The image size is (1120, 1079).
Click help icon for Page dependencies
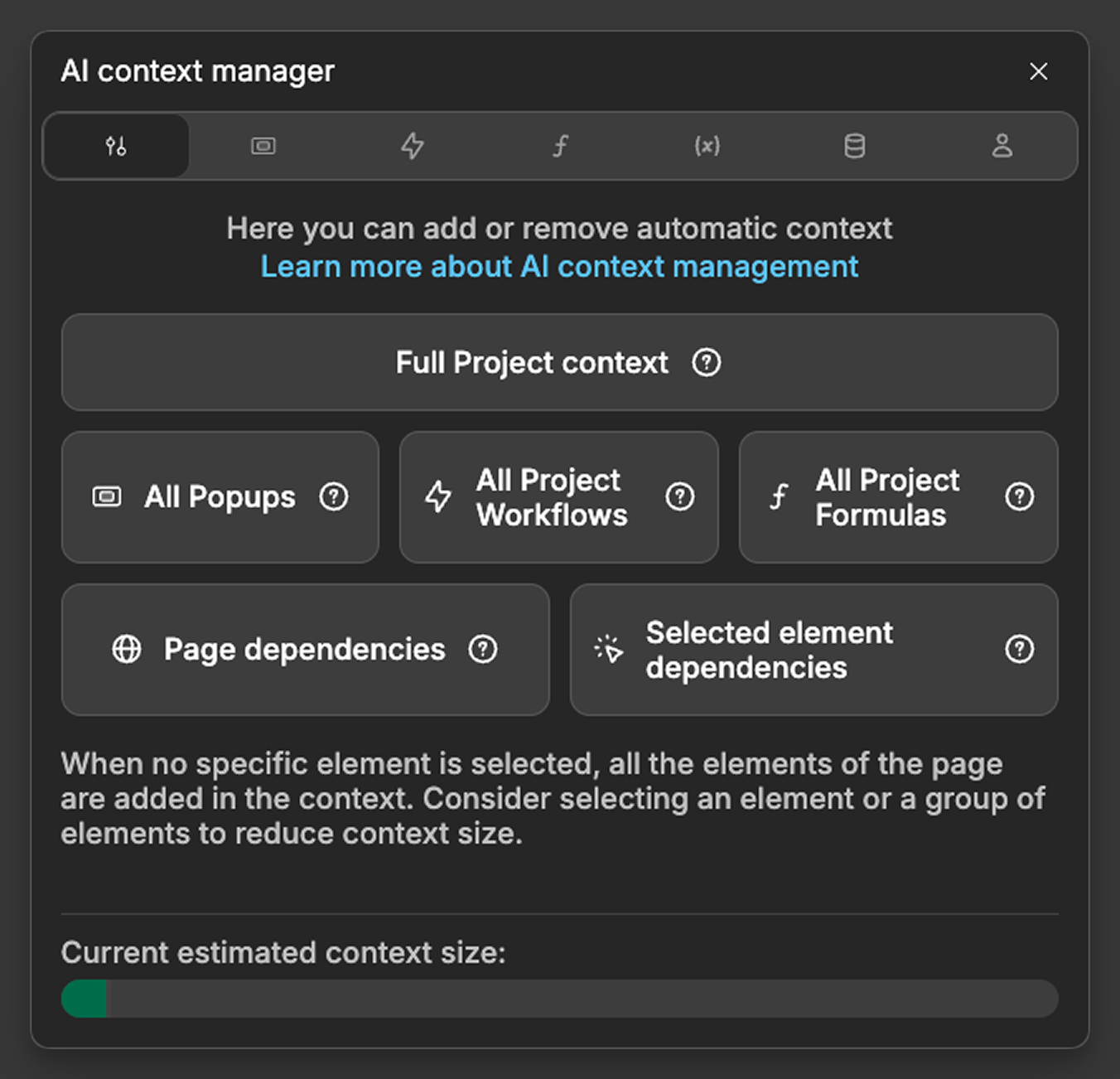(483, 649)
